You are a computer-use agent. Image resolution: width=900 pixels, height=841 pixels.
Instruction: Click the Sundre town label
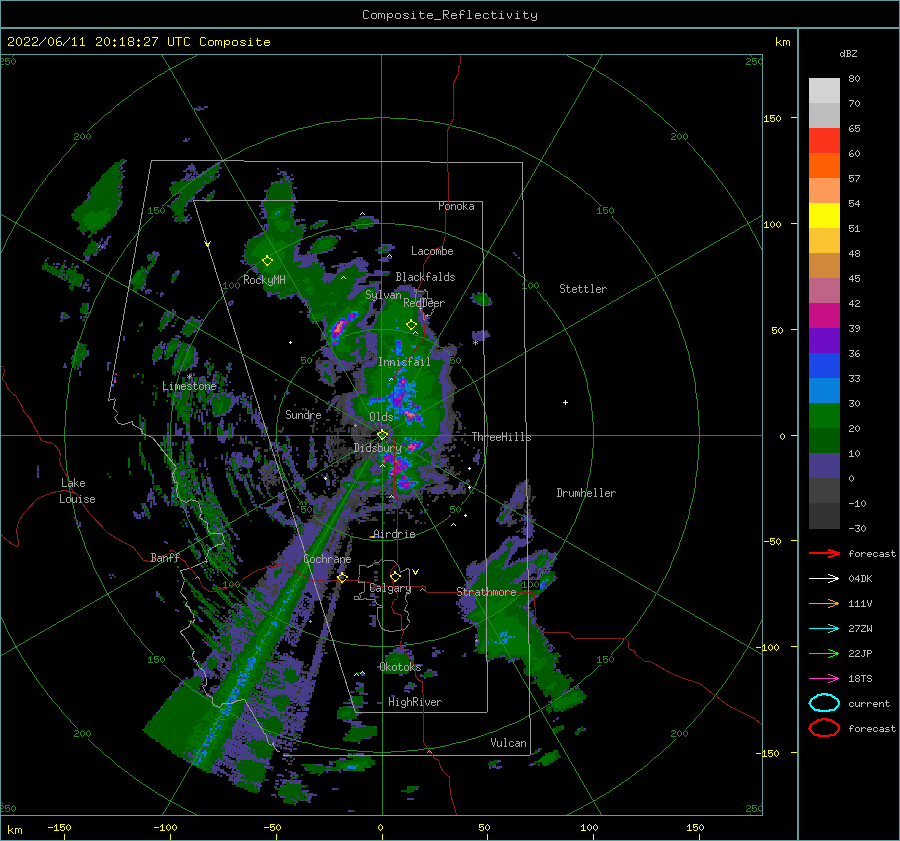click(x=303, y=414)
